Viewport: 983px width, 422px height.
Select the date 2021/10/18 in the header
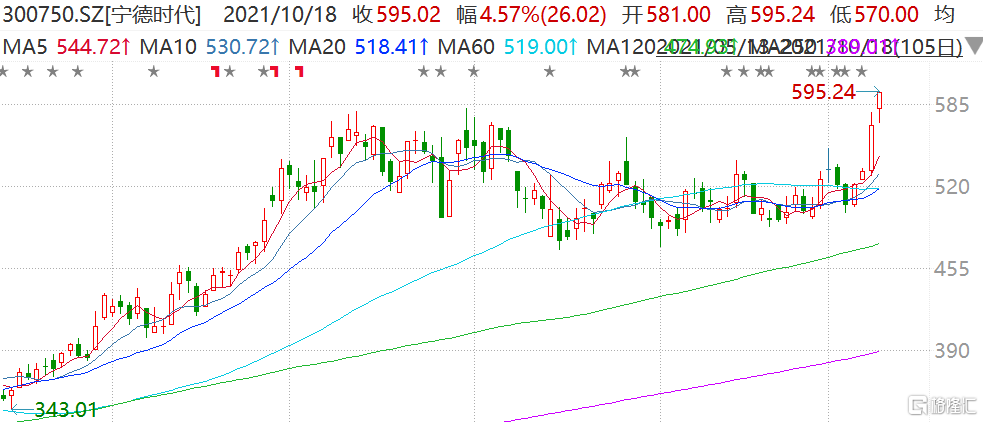pyautogui.click(x=280, y=14)
